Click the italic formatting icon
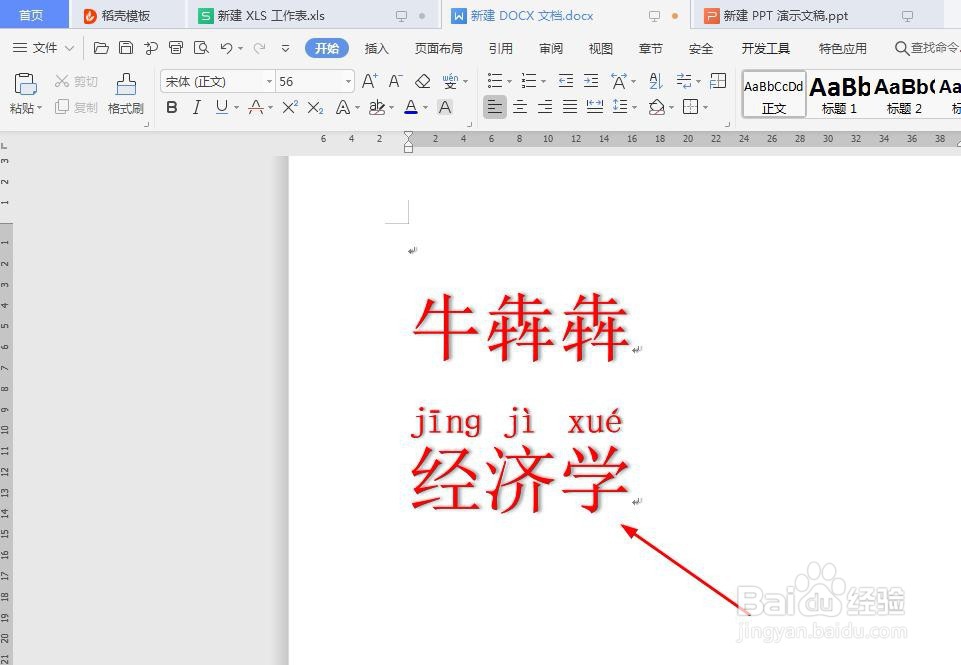This screenshot has width=961, height=665. tap(196, 108)
